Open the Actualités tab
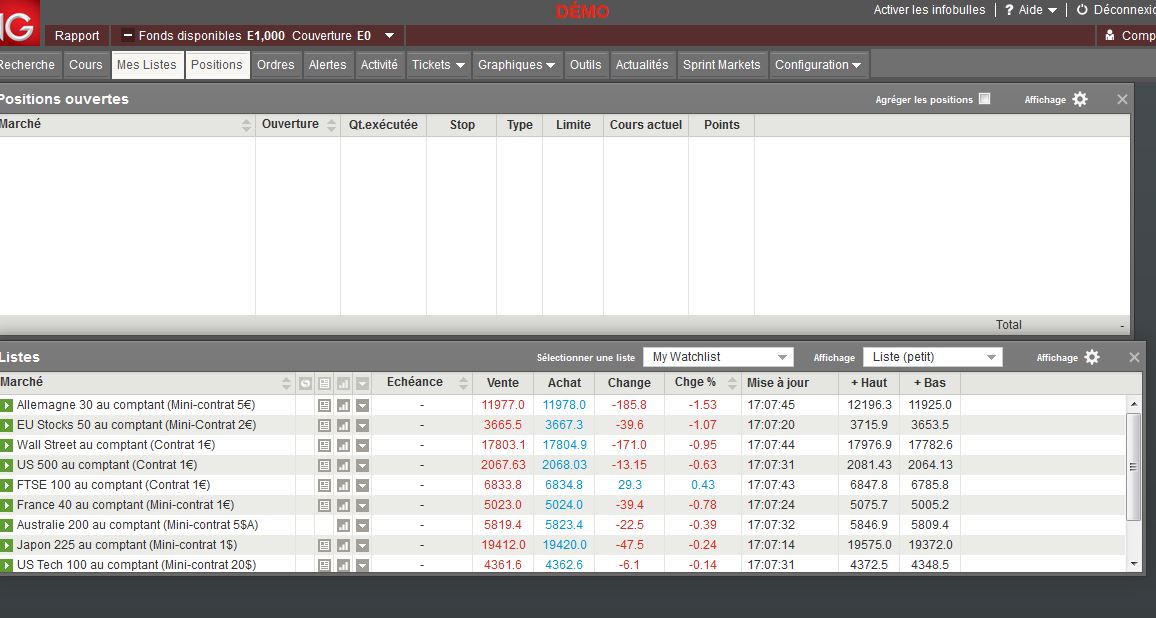 [641, 65]
